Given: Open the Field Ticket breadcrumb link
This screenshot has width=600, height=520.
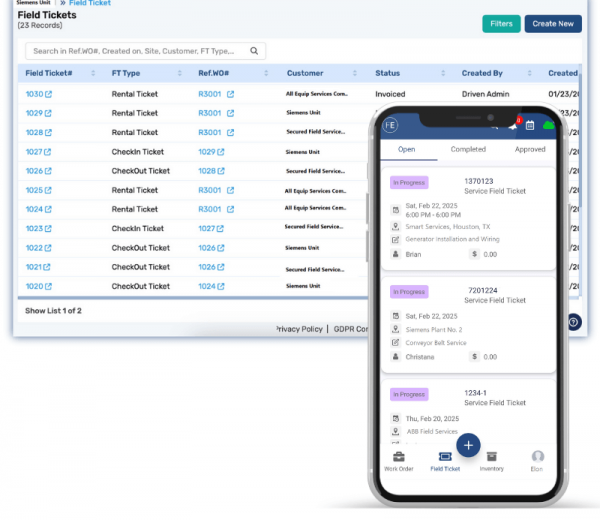Looking at the screenshot, I should (90, 3).
